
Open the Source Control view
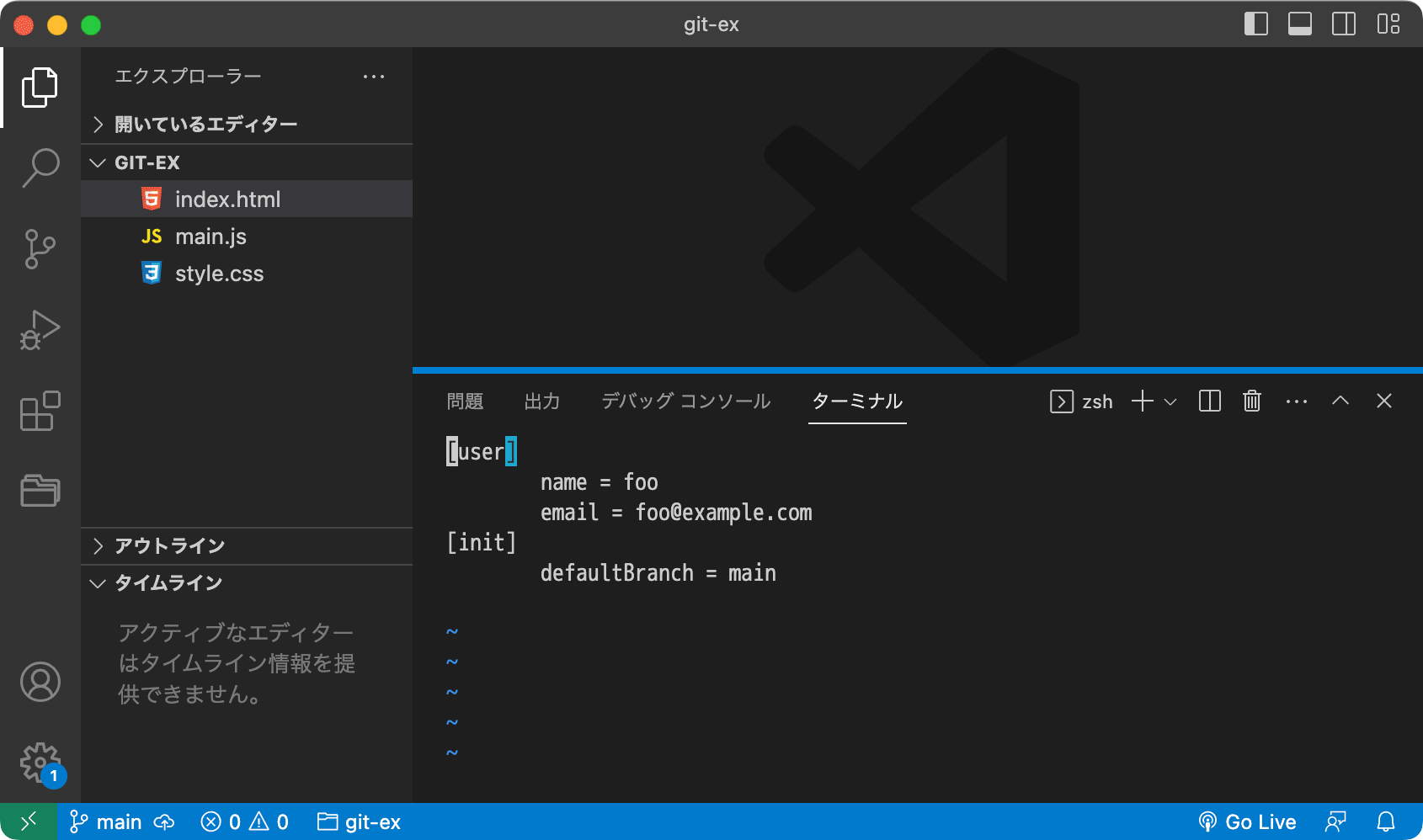click(x=40, y=249)
